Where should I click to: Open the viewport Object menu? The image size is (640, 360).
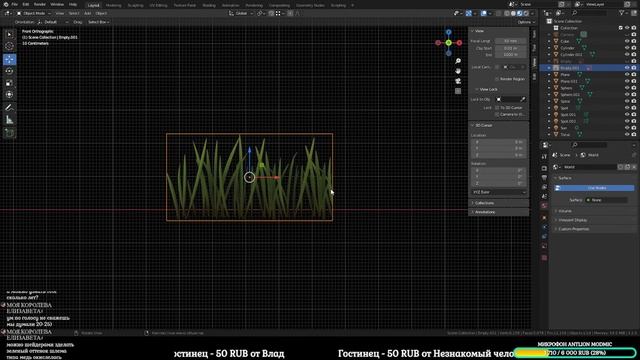point(101,13)
